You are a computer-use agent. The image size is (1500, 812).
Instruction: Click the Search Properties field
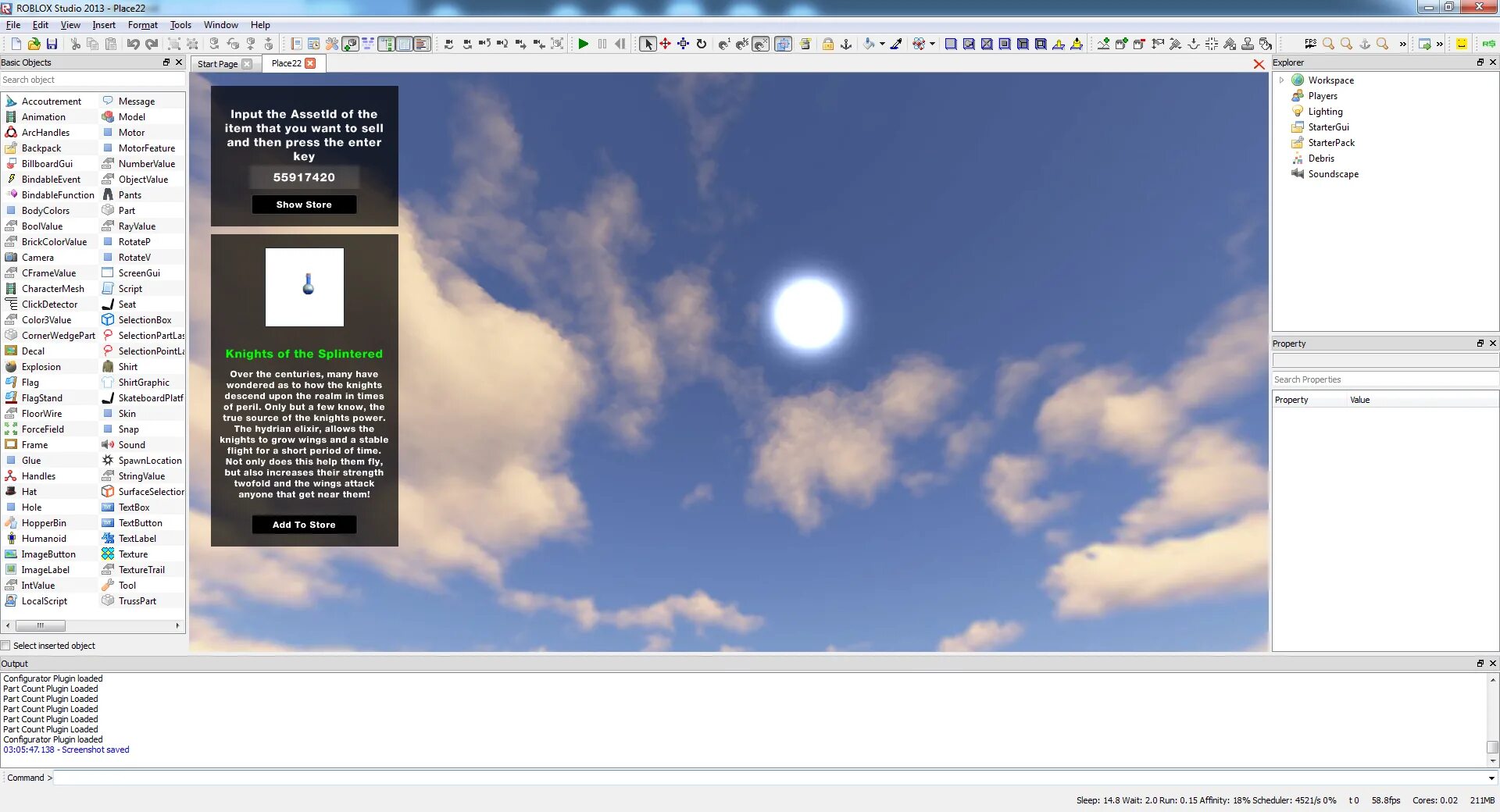pos(1385,379)
